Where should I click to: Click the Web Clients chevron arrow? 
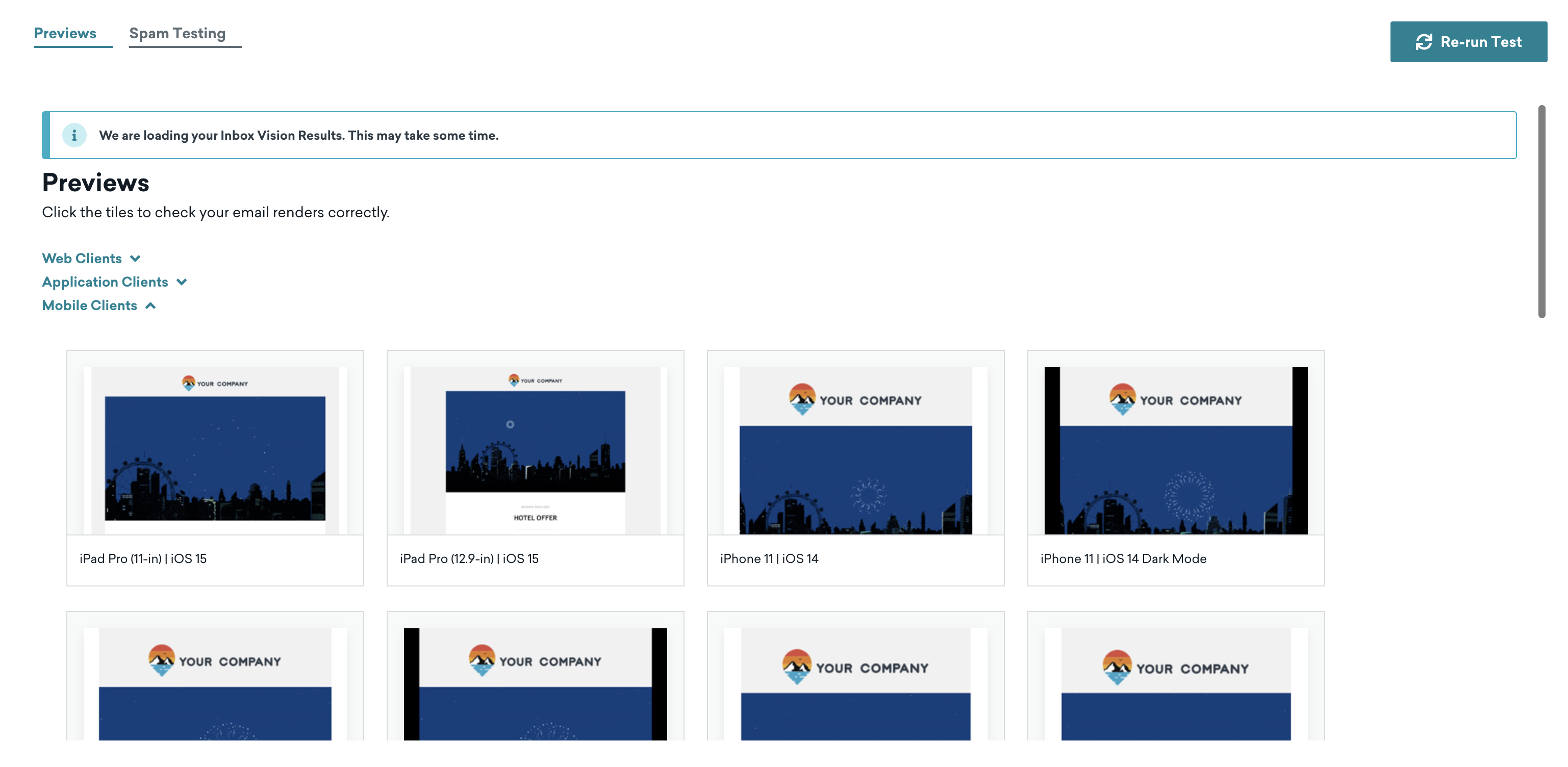135,259
